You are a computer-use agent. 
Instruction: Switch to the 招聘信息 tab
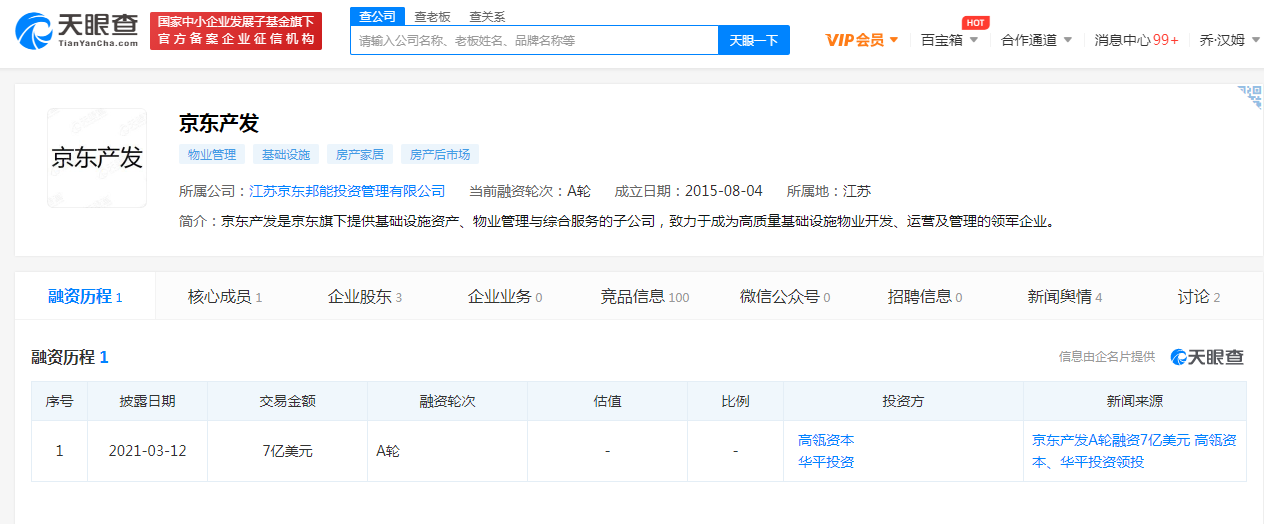click(925, 296)
